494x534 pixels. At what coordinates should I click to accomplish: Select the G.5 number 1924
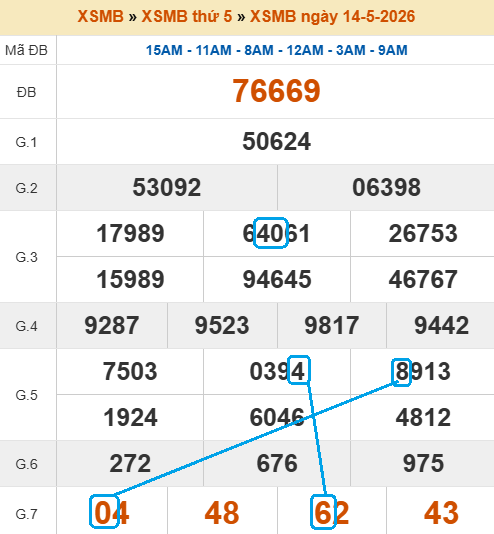pyautogui.click(x=130, y=417)
